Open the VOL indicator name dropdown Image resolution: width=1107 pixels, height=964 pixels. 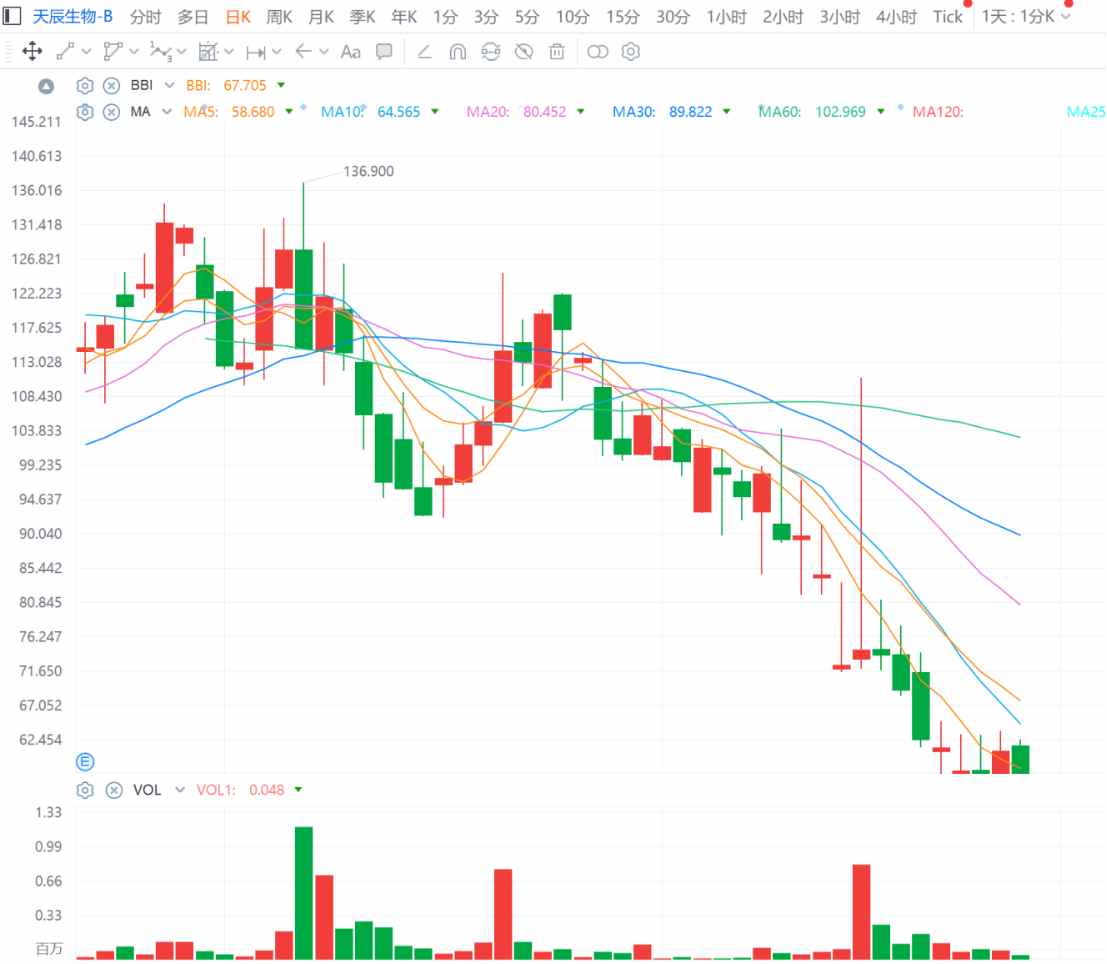[180, 790]
